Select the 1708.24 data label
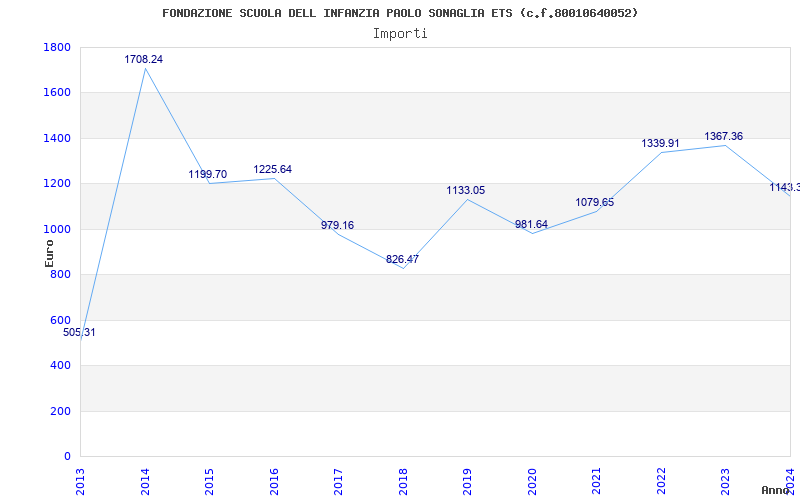Image resolution: width=800 pixels, height=500 pixels. tap(143, 60)
